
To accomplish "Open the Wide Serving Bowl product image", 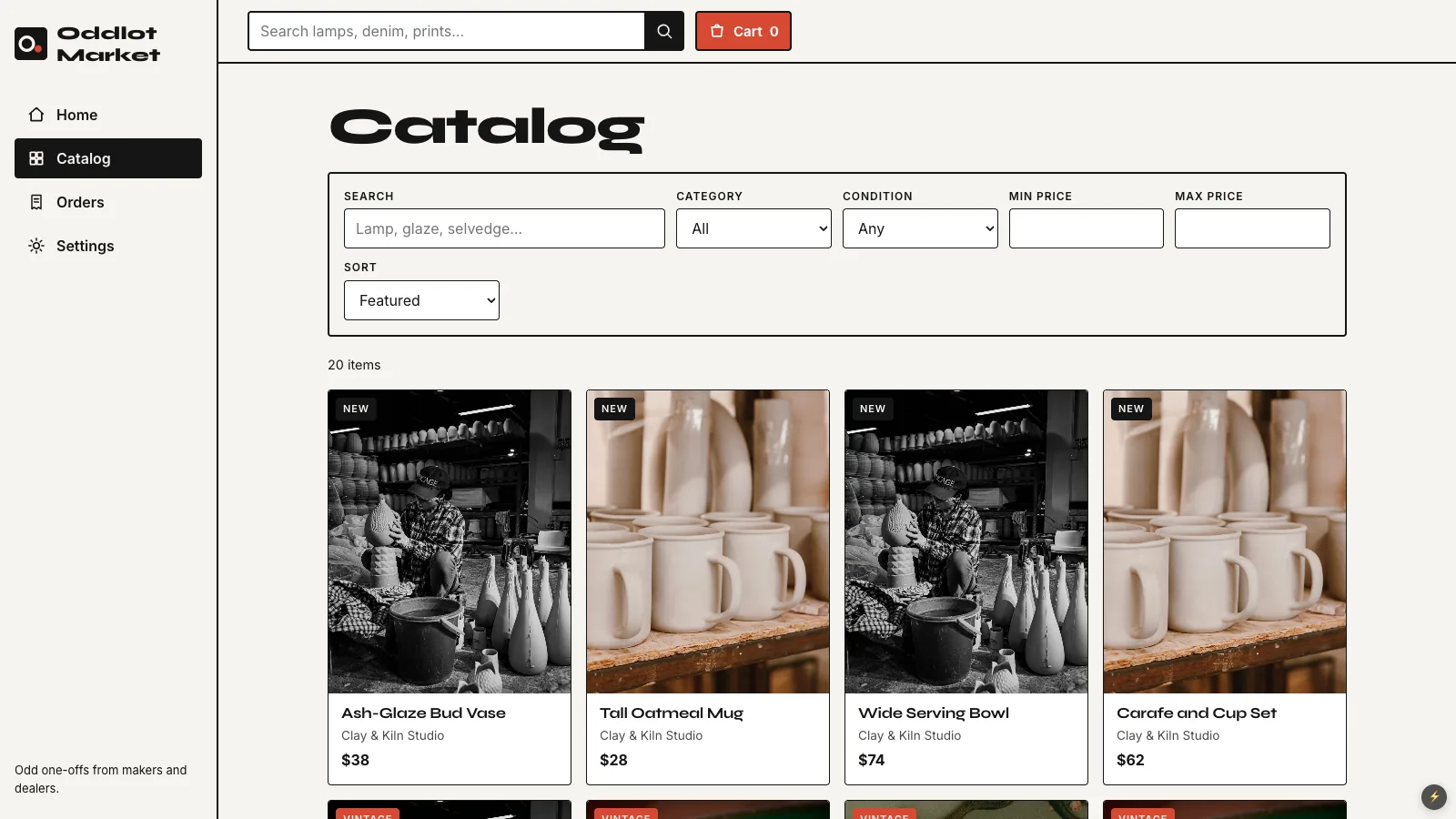I will click(966, 541).
